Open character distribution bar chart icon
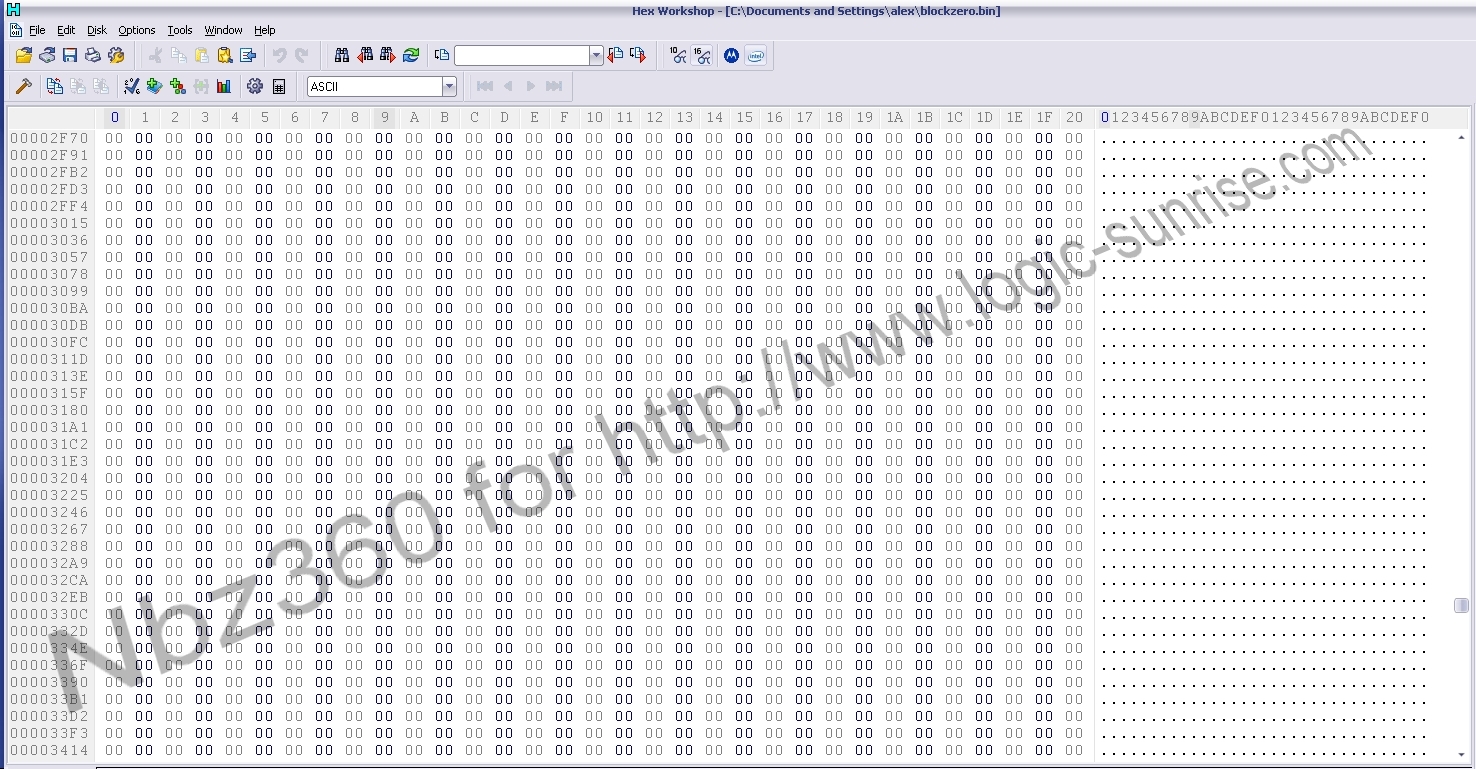The height and width of the screenshot is (769, 1476). coord(224,86)
